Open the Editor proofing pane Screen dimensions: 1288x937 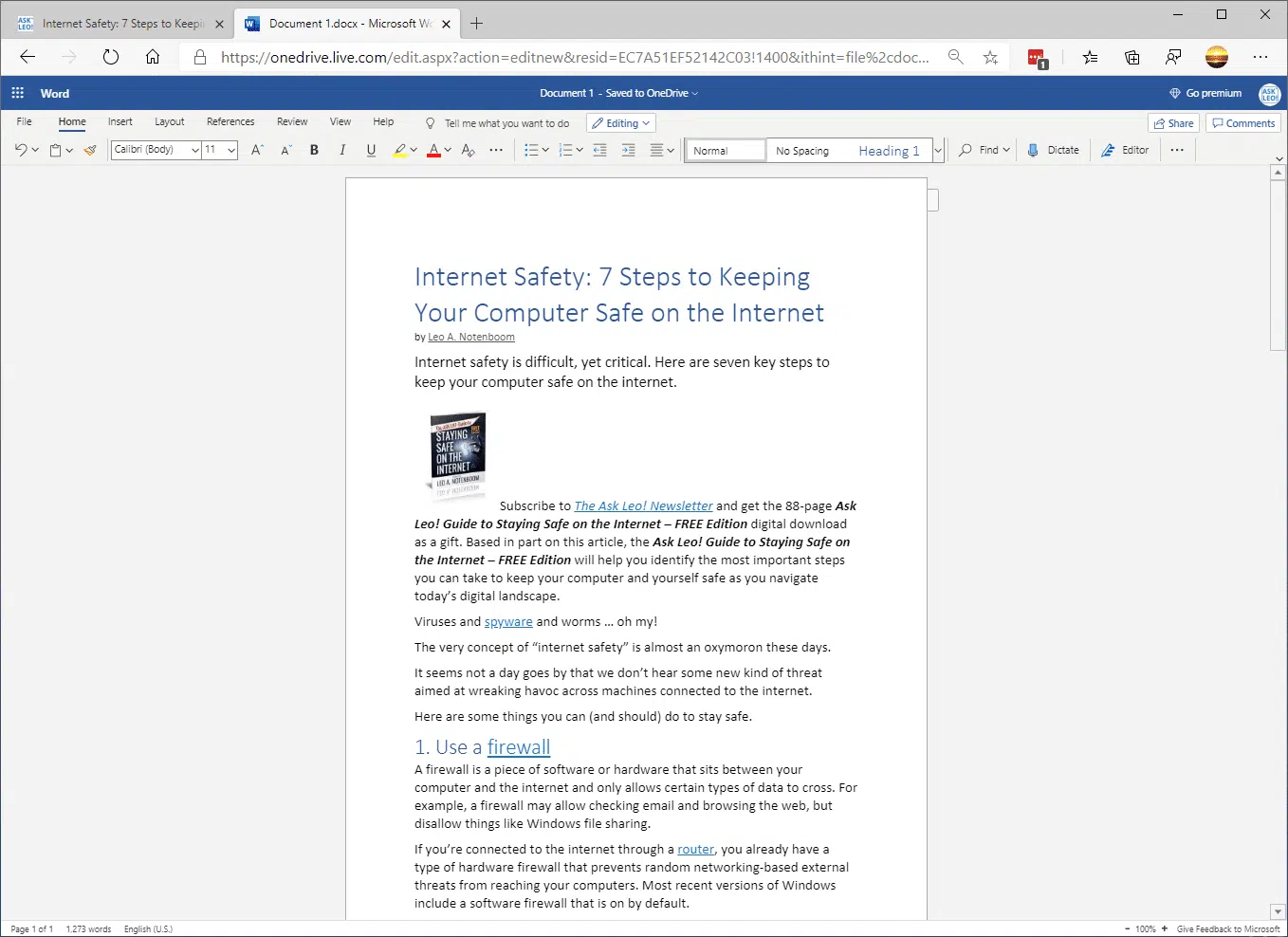tap(1125, 150)
